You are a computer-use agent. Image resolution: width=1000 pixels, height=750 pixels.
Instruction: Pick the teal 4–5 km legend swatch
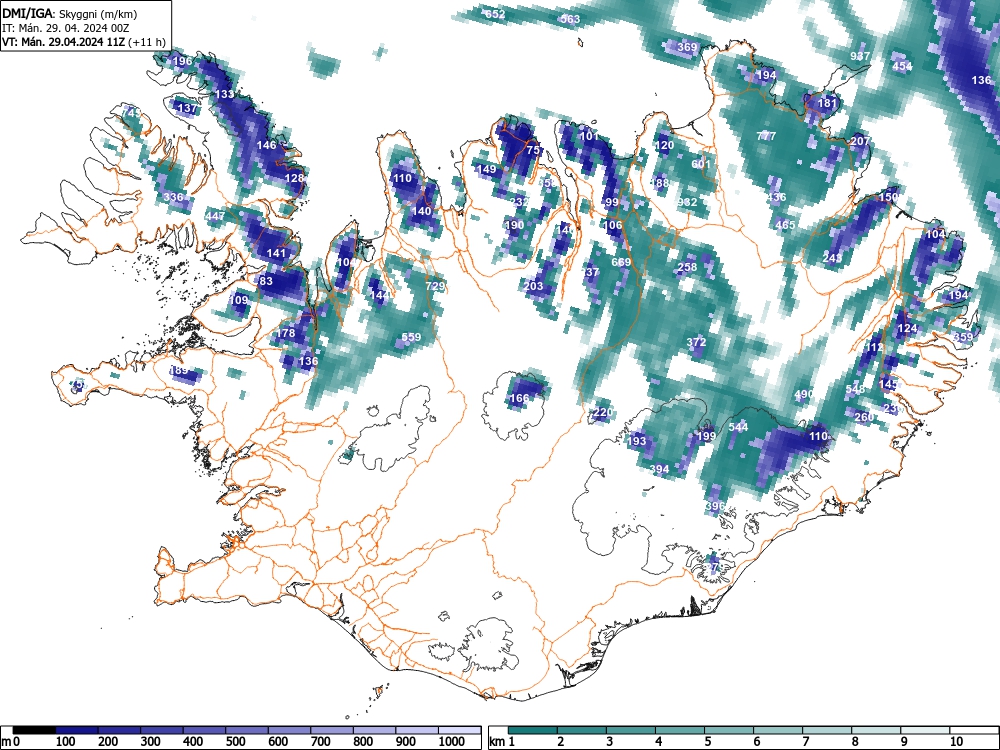coord(680,730)
